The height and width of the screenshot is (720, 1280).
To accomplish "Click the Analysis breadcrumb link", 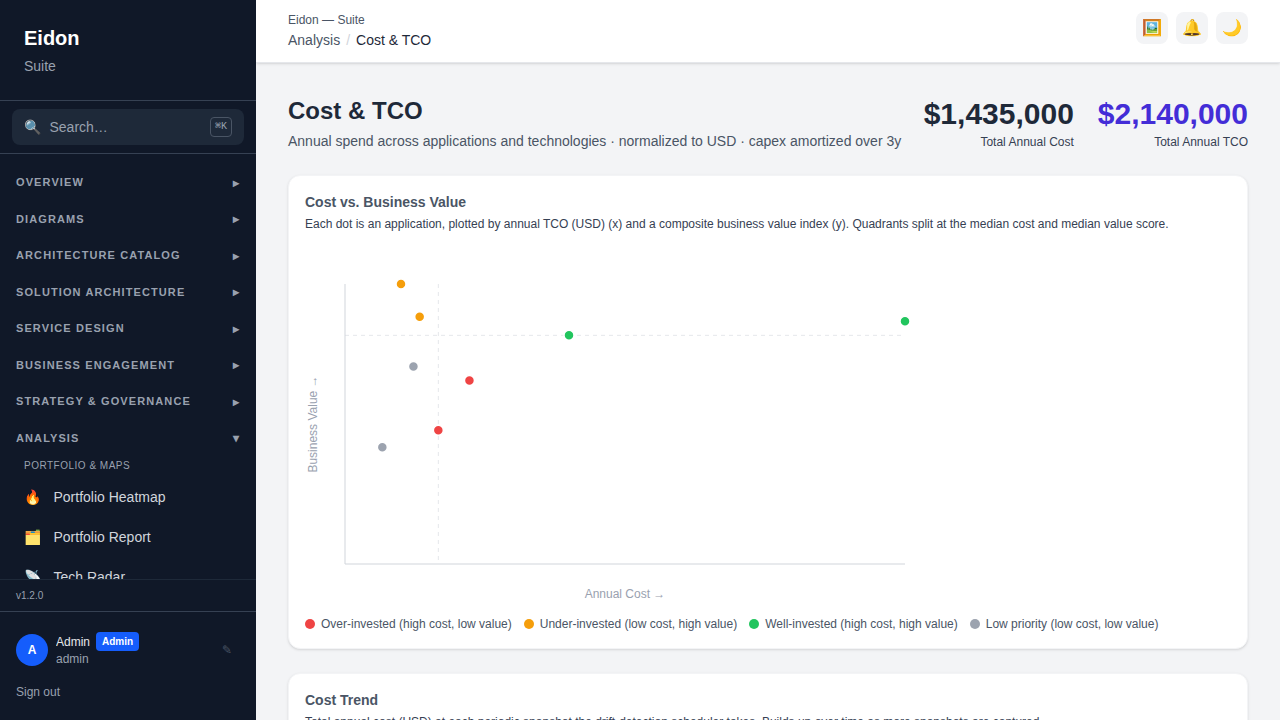I will tap(314, 40).
